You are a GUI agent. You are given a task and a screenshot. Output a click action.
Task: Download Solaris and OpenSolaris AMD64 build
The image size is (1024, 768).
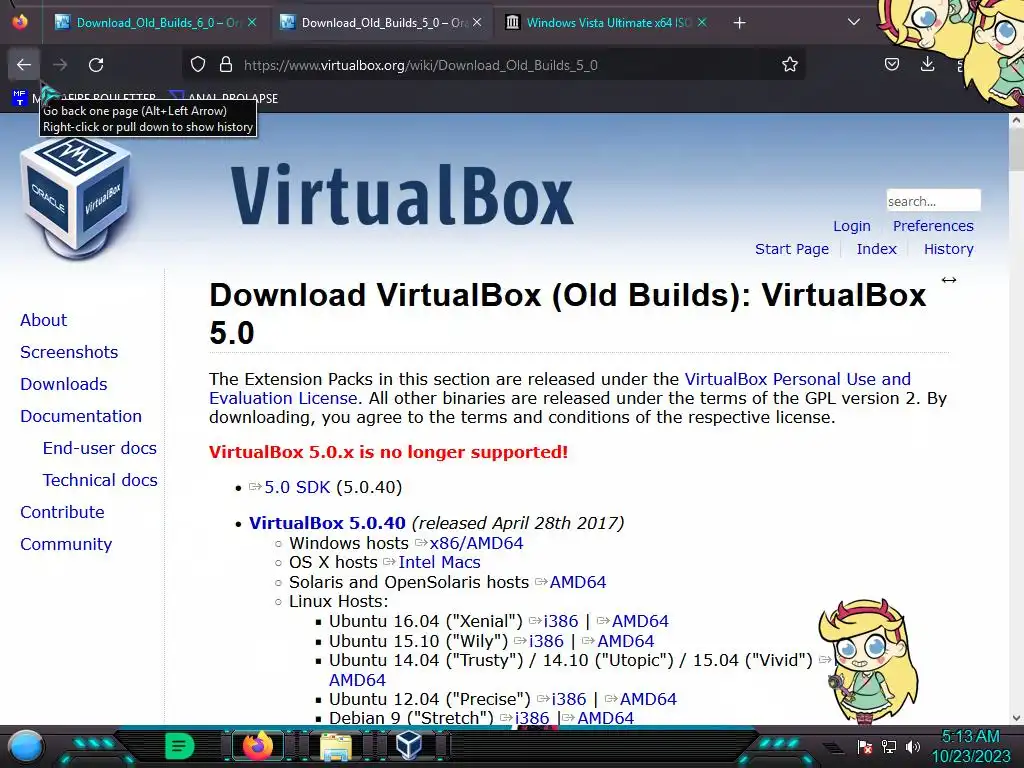tap(577, 582)
